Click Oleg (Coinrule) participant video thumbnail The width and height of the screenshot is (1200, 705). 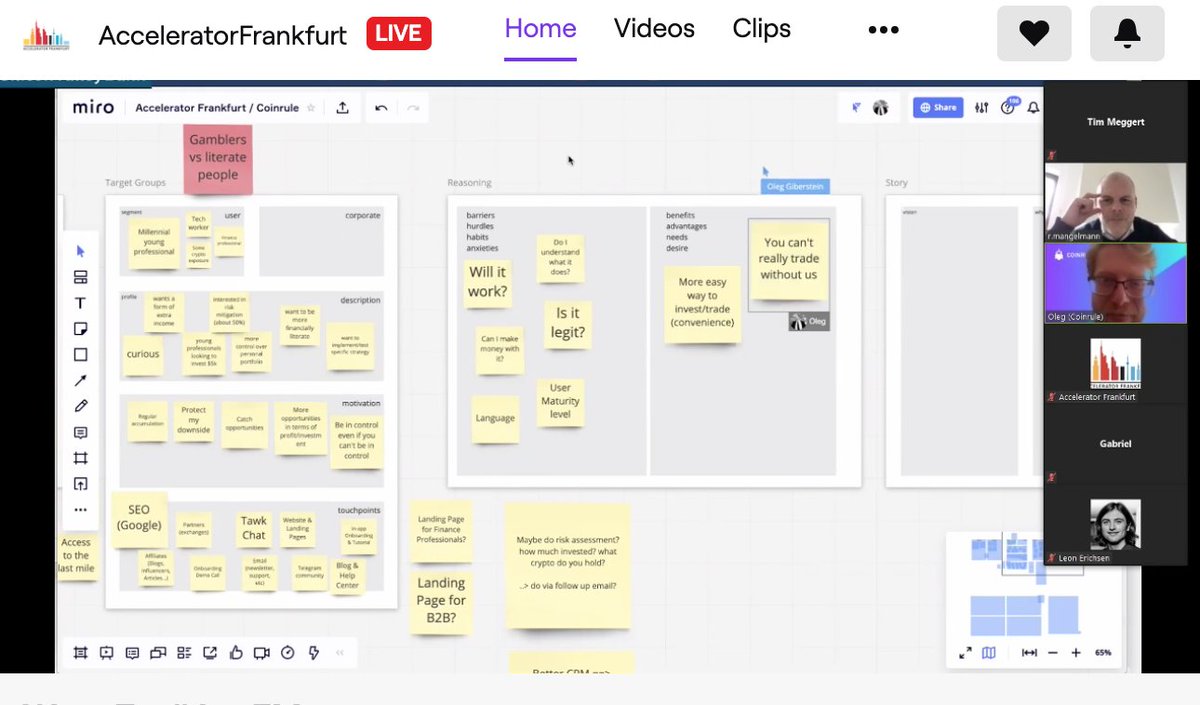pyautogui.click(x=1115, y=285)
